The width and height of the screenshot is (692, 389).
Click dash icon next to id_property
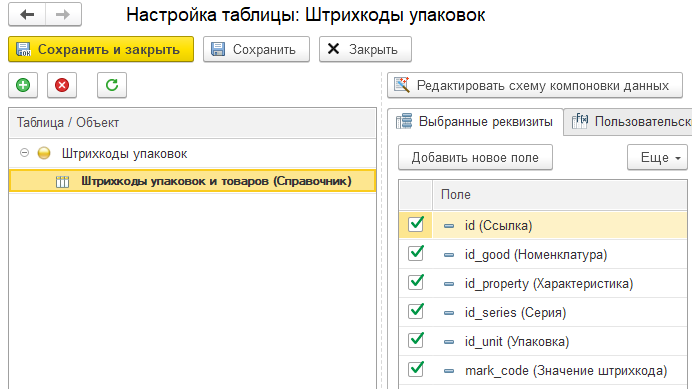[x=449, y=284]
